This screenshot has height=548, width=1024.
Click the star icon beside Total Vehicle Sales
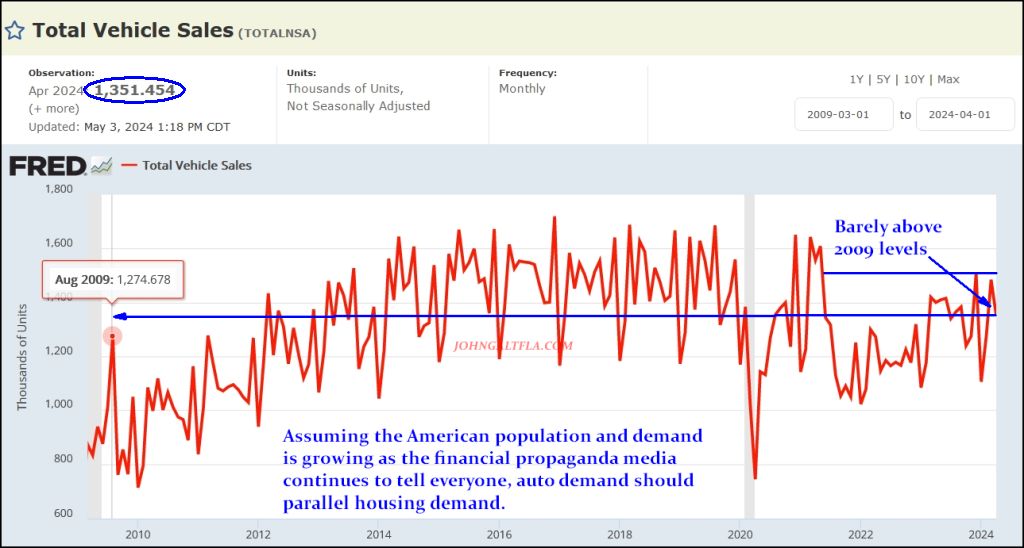point(16,30)
